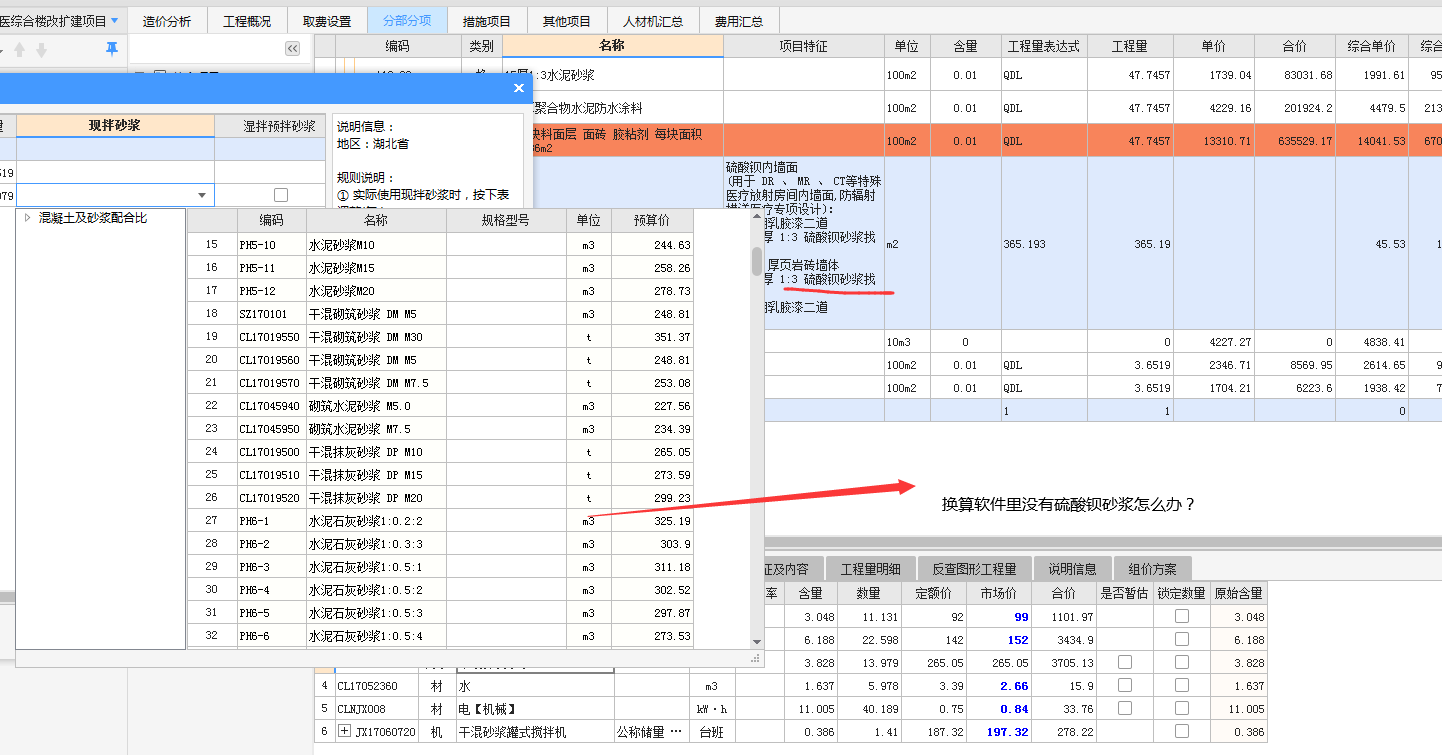
Task: Go to the 其他项目 tab
Action: tap(567, 21)
